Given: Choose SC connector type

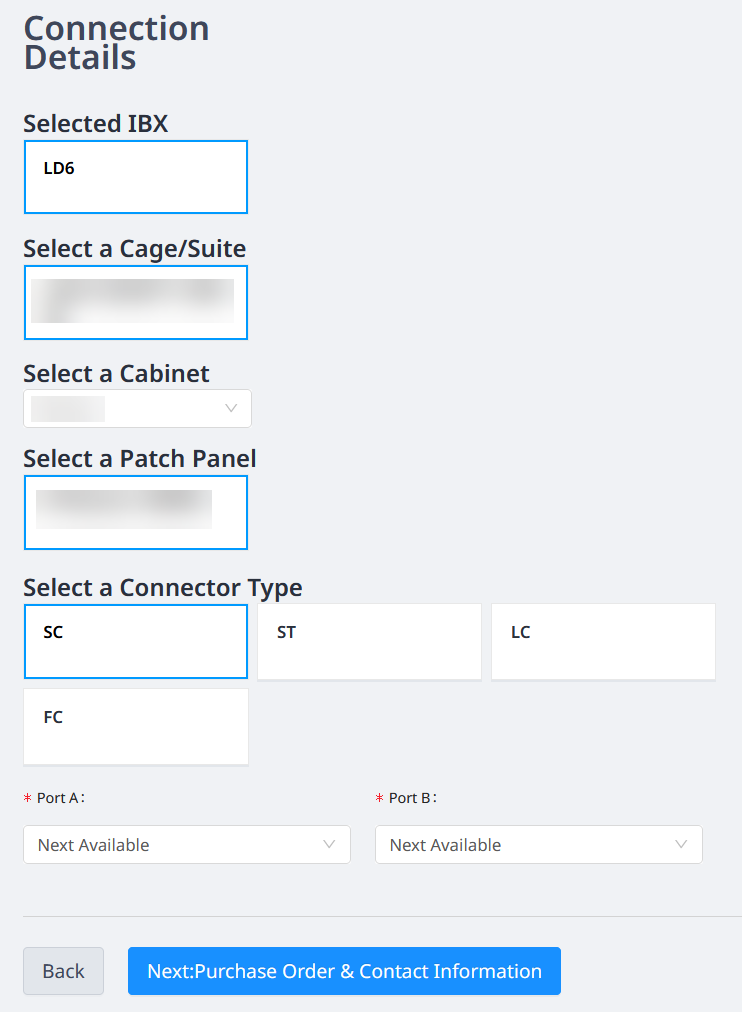Looking at the screenshot, I should click(135, 642).
